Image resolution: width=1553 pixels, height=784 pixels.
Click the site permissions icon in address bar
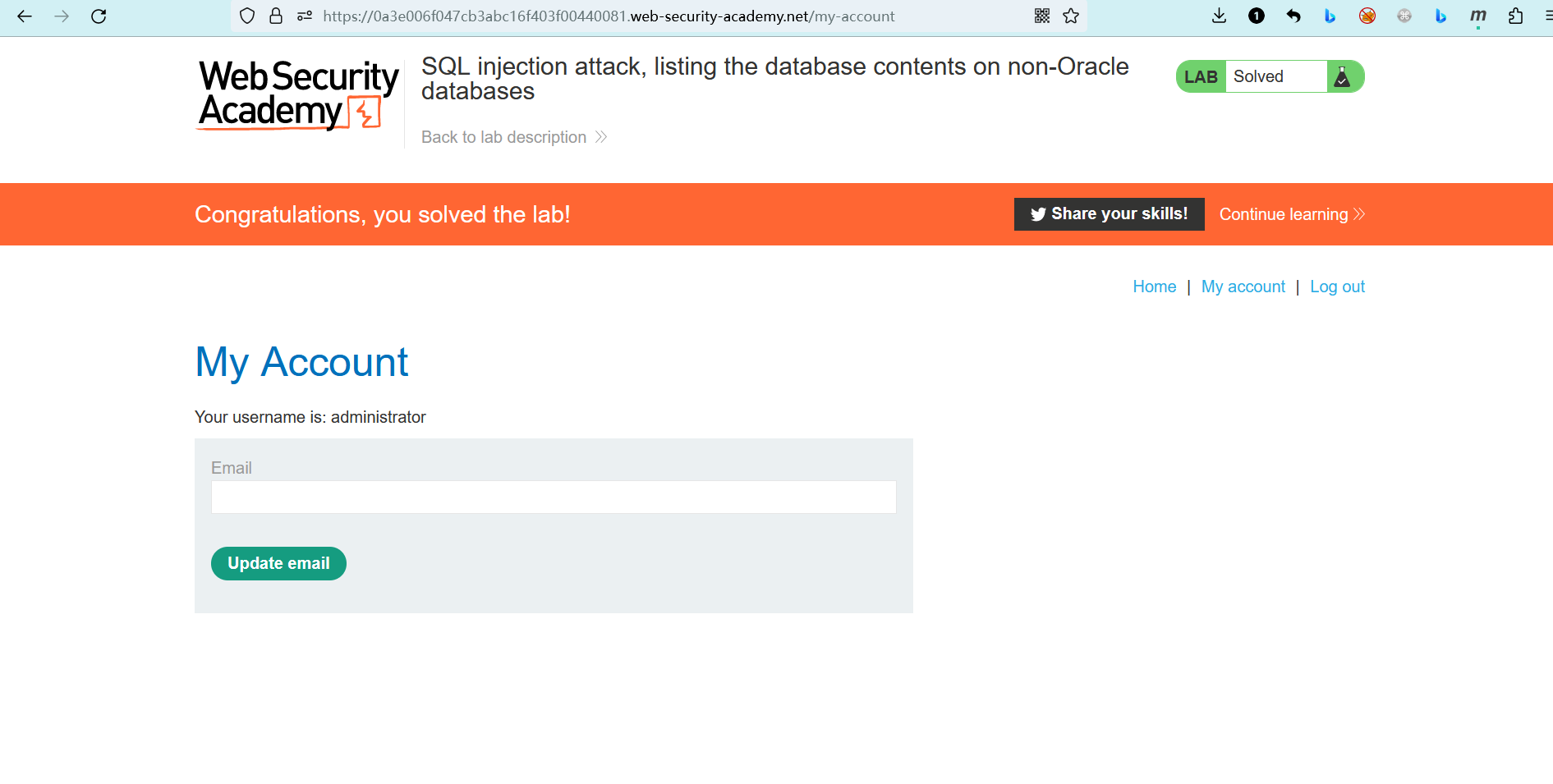[305, 16]
